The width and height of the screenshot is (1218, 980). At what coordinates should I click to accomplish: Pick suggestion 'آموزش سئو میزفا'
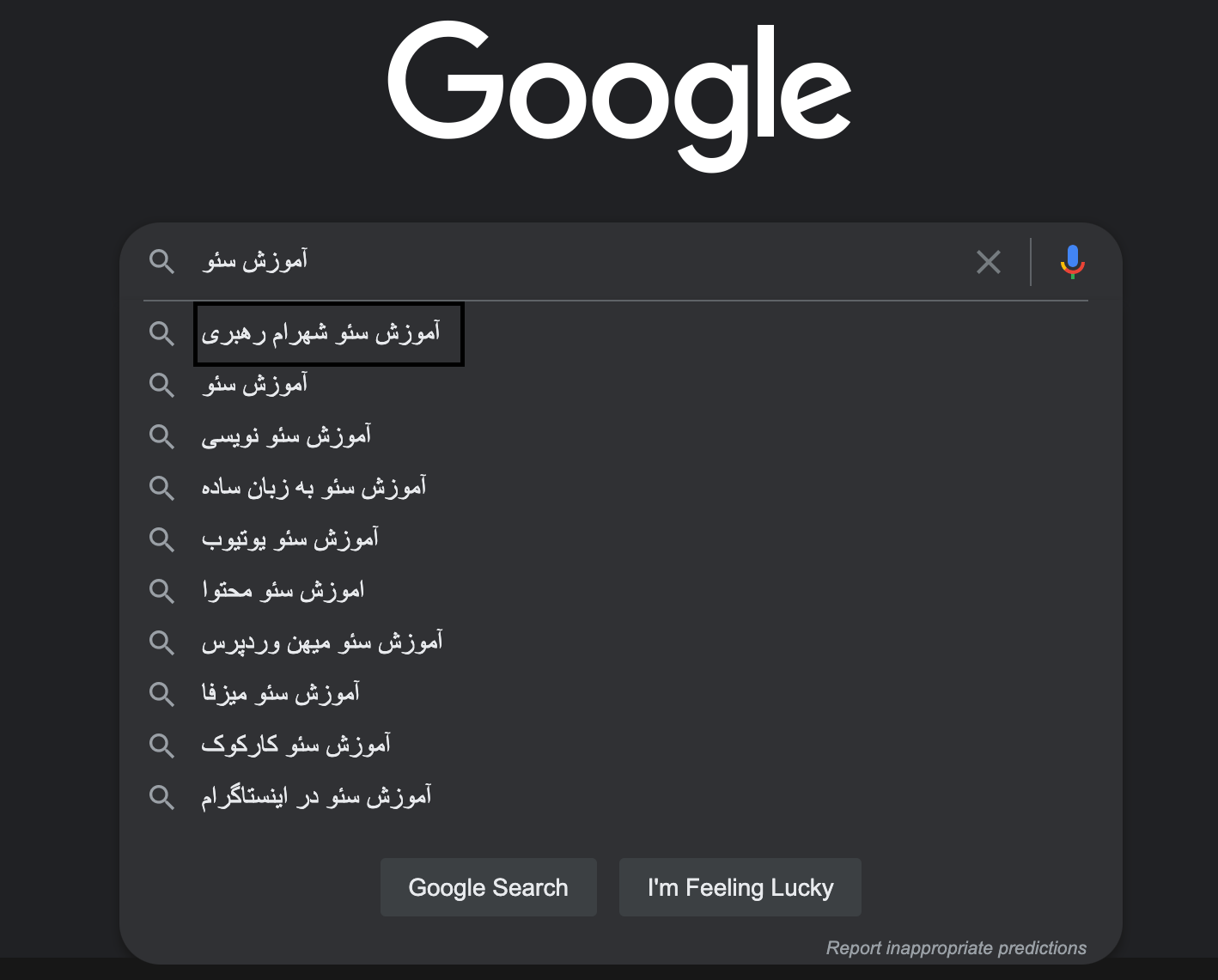point(280,694)
